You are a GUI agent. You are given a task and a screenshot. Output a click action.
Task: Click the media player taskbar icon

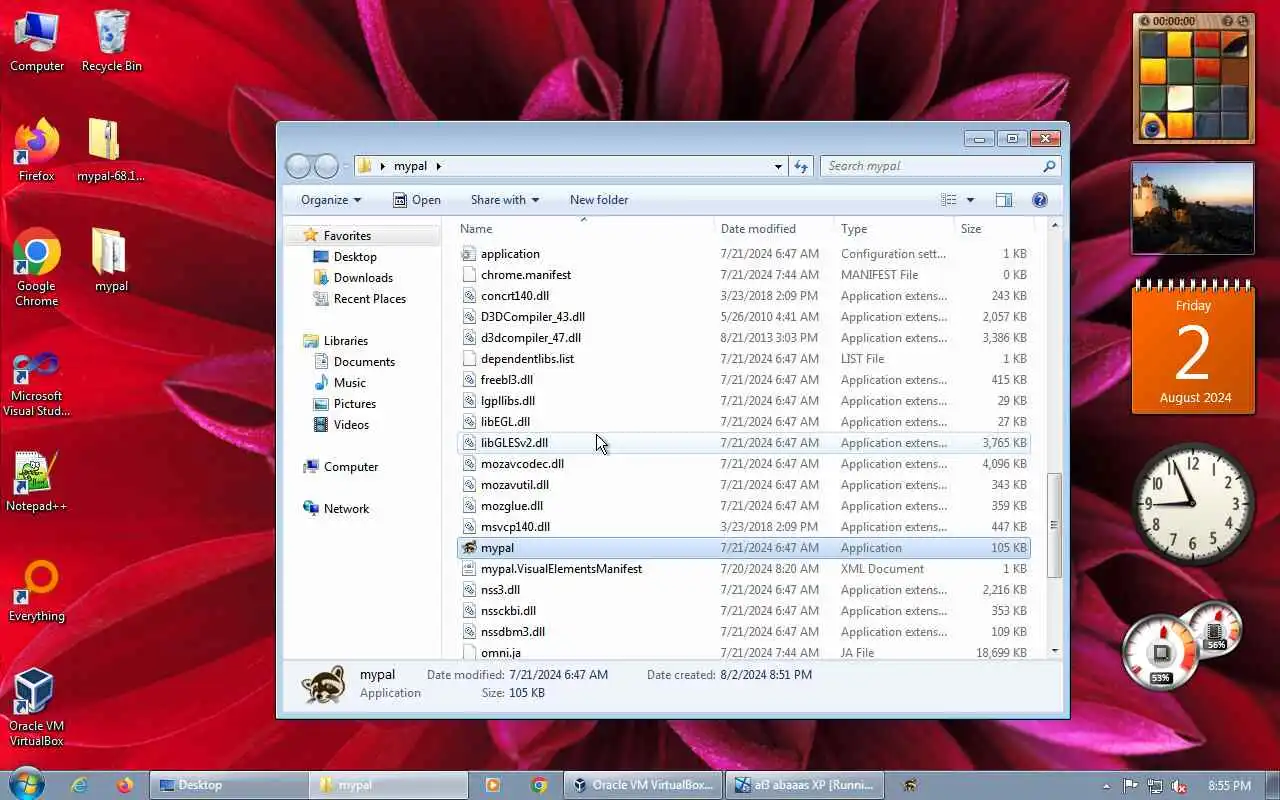[x=493, y=785]
